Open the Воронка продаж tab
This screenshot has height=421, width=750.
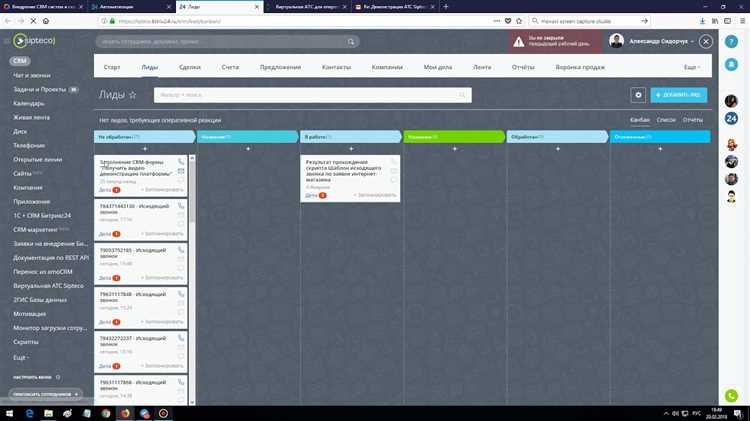[580, 67]
